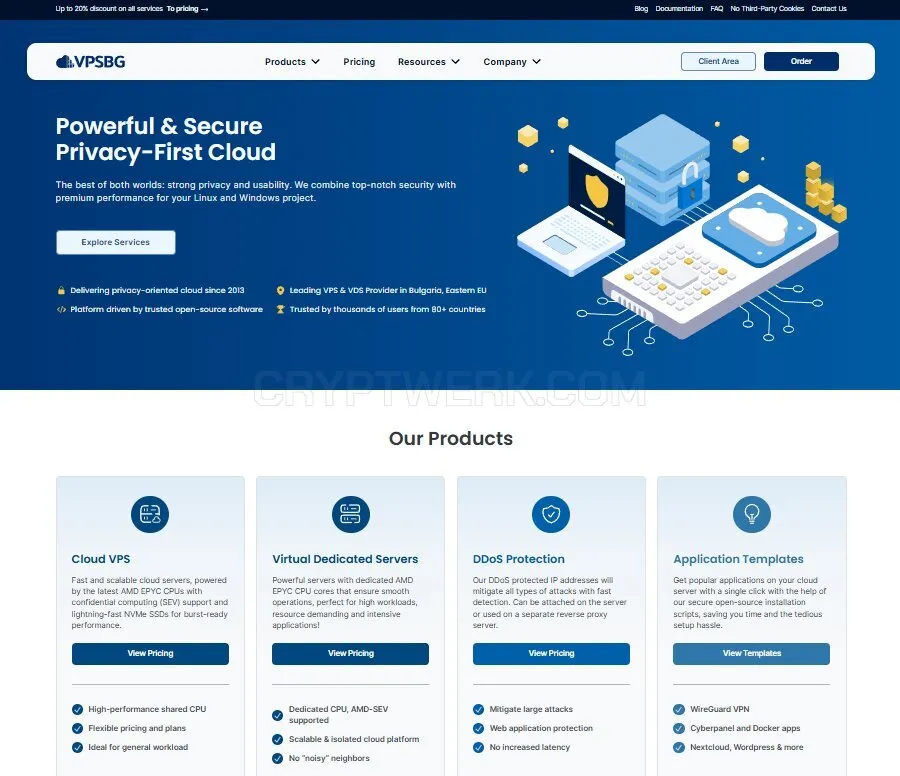
Task: View Pricing for DDoS Protection
Action: (551, 654)
